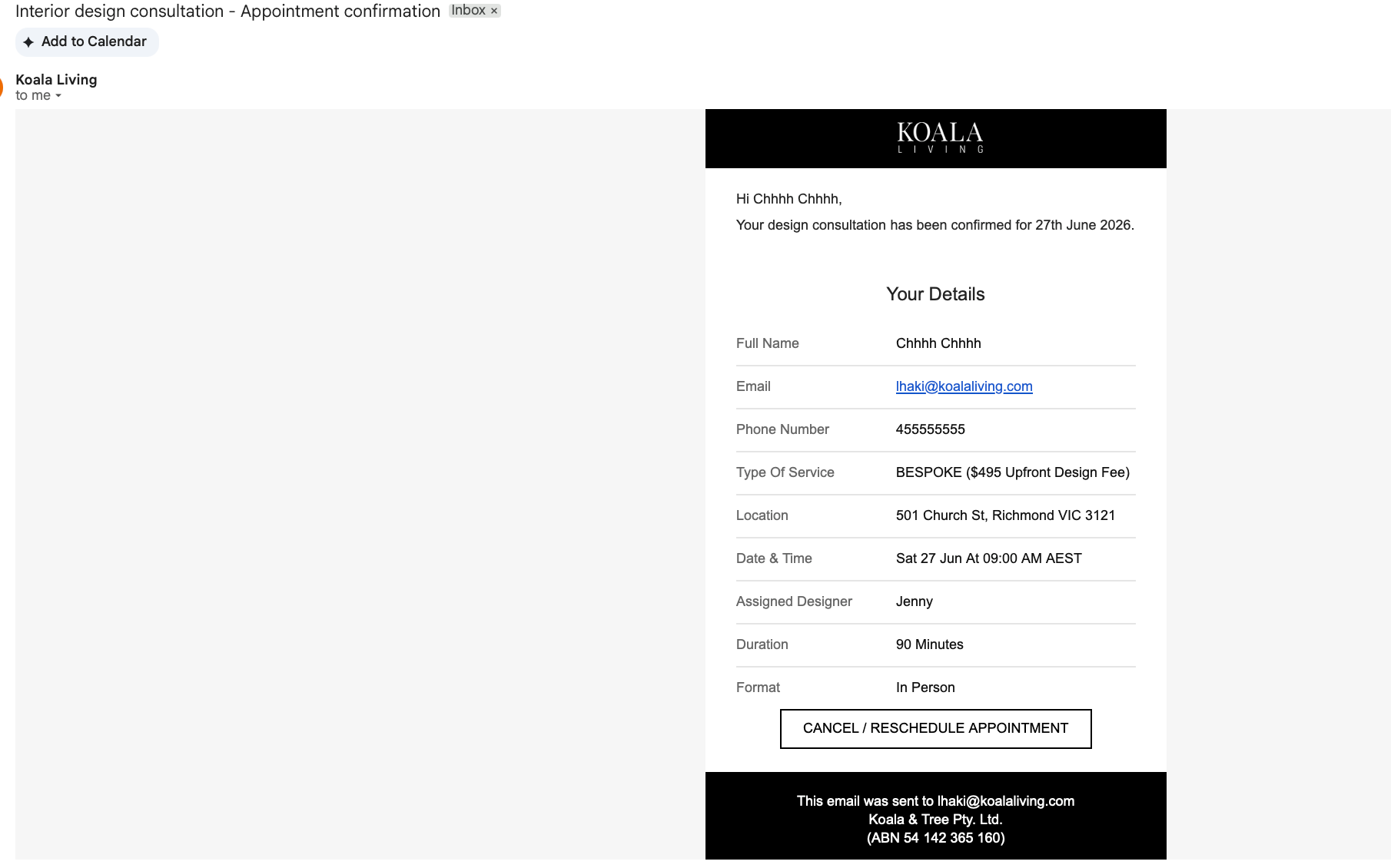The height and width of the screenshot is (868, 1391).
Task: Click the 'Hi Chhhh Chhhh,' greeting line
Action: [x=788, y=199]
